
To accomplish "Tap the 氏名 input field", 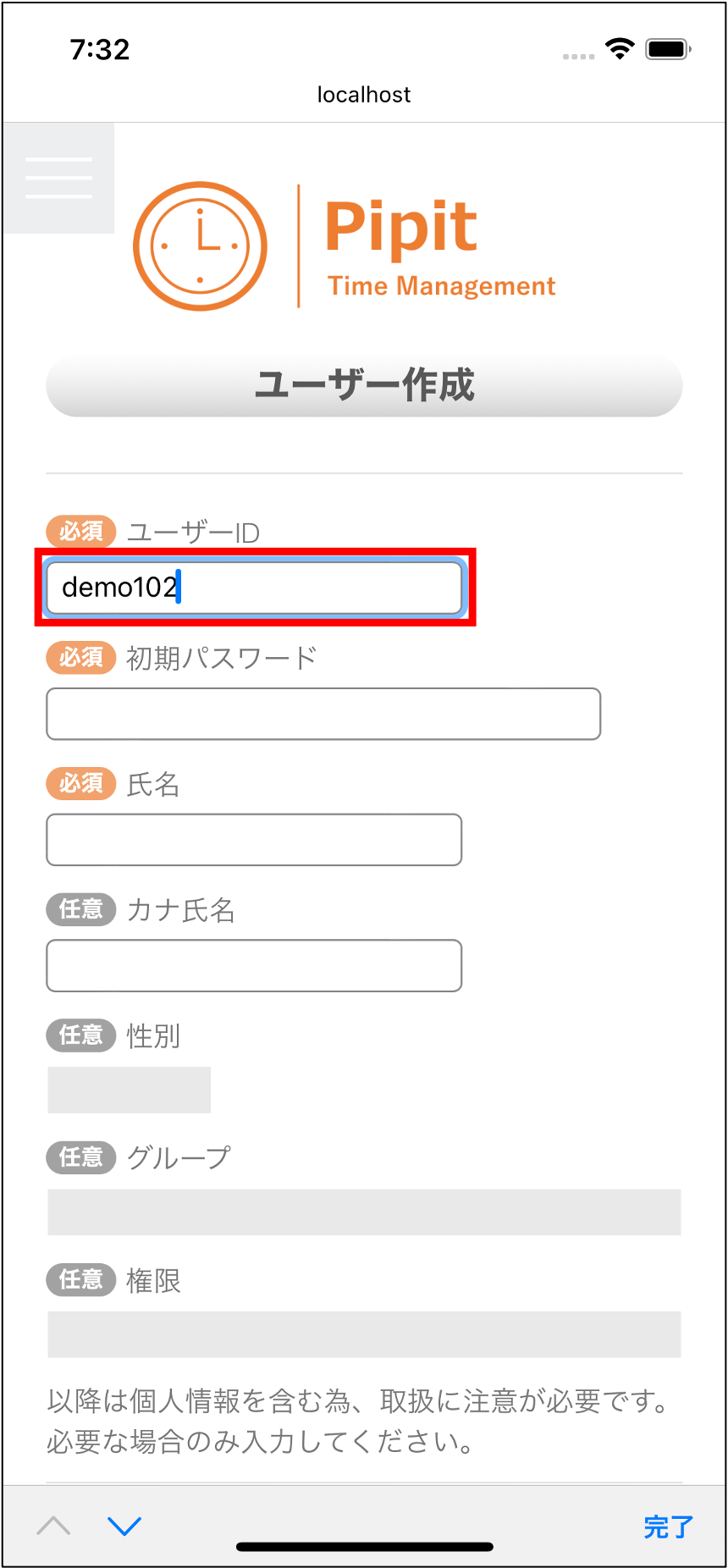I will coord(254,840).
